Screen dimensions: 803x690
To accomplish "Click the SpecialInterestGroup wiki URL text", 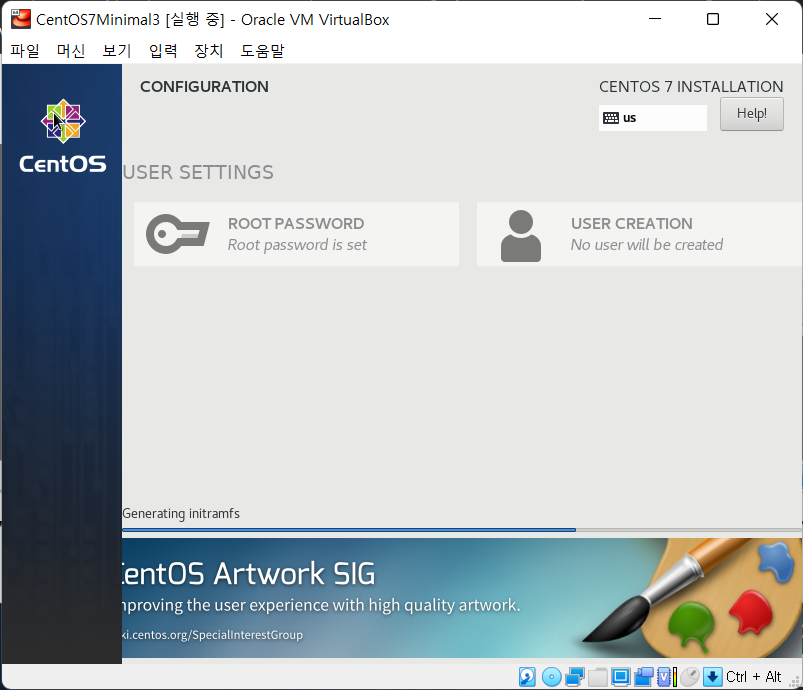I will coord(213,635).
